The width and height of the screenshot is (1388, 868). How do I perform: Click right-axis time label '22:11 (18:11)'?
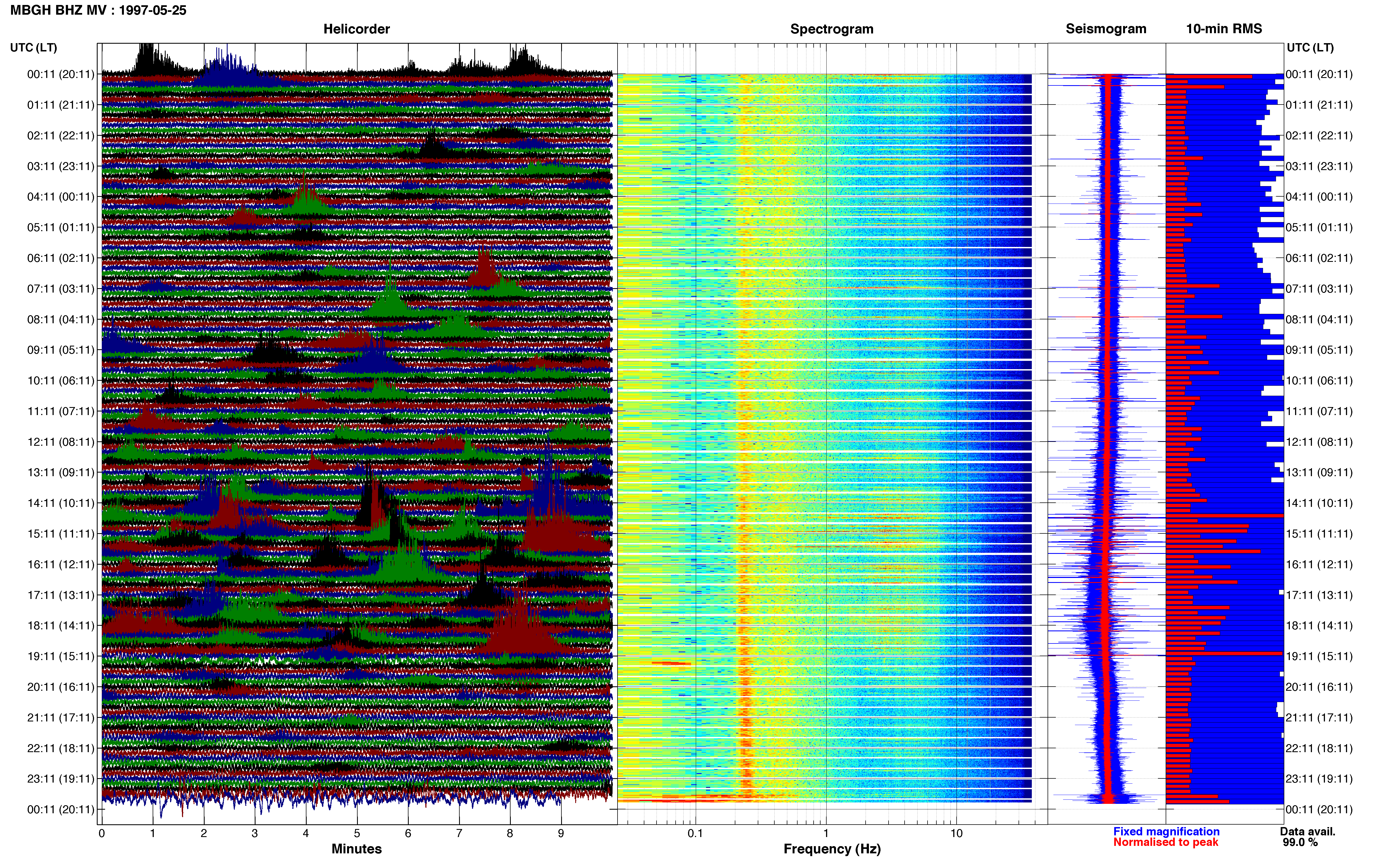(1319, 748)
